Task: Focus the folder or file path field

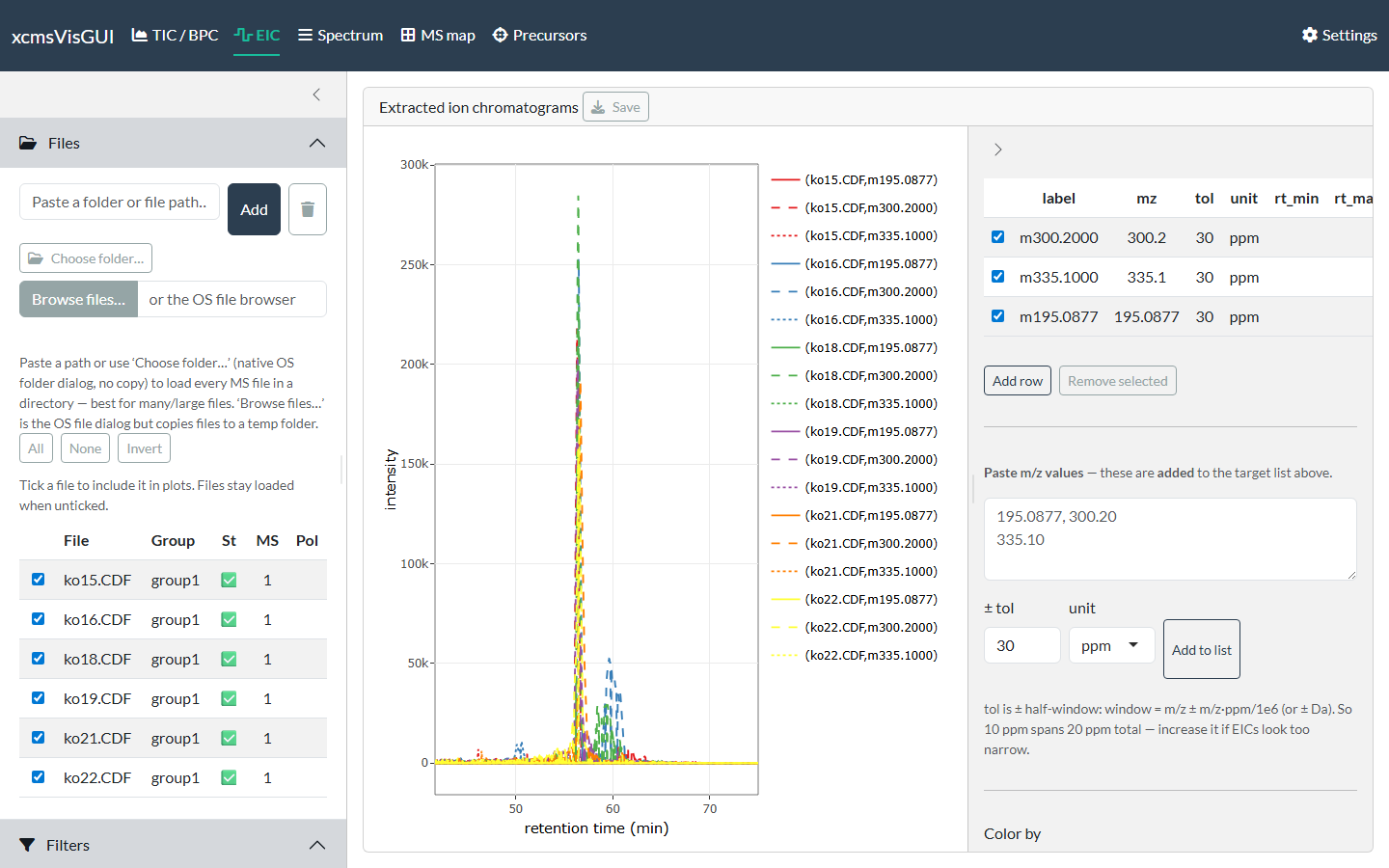Action: [120, 202]
